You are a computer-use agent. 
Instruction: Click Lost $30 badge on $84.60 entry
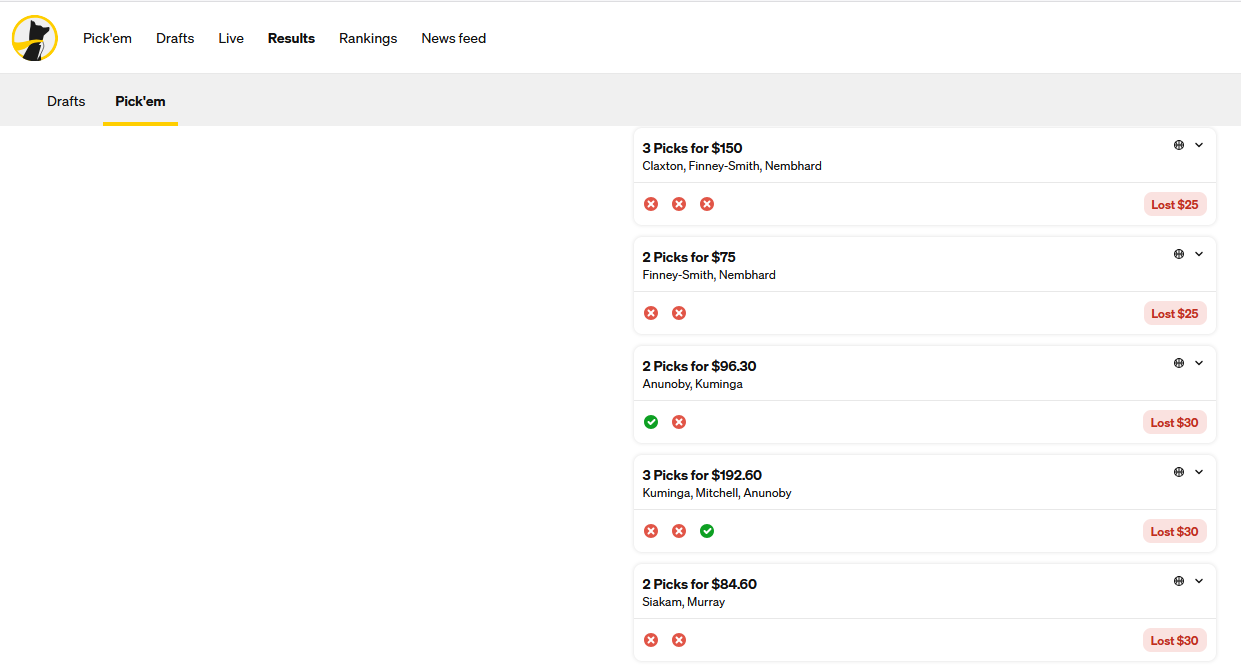[1175, 640]
